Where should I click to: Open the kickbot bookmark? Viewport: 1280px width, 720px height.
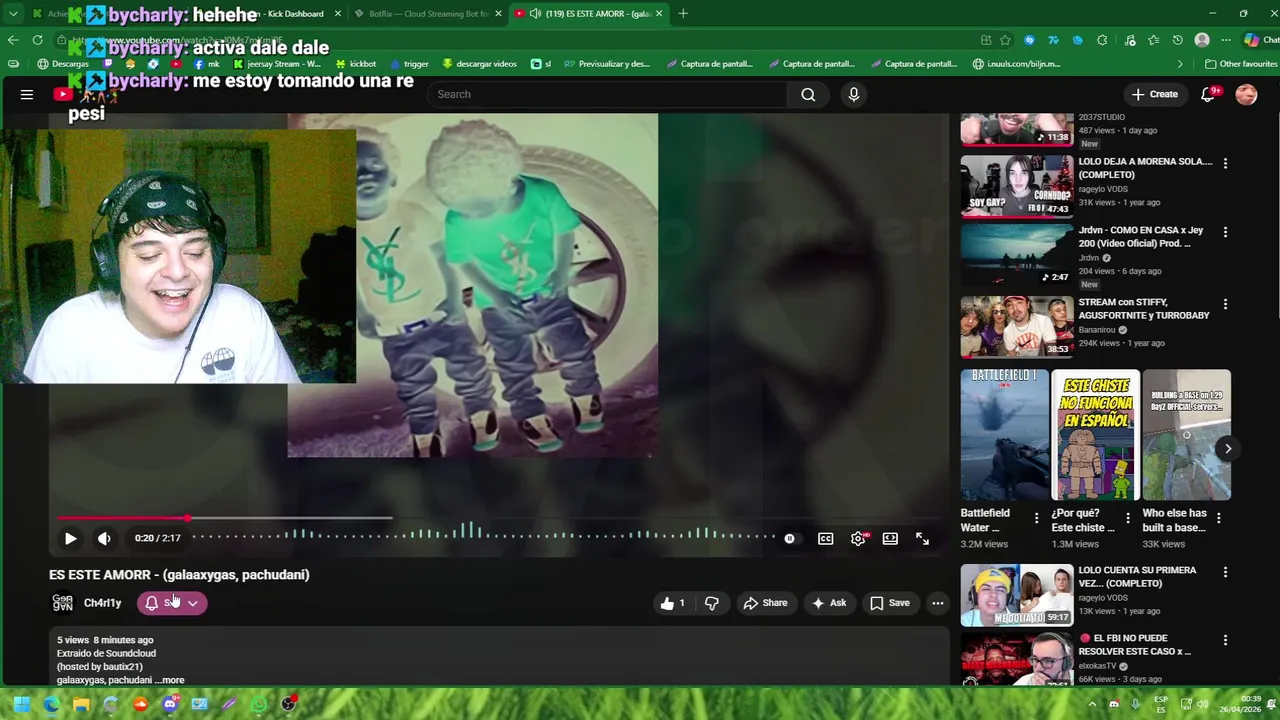point(356,64)
